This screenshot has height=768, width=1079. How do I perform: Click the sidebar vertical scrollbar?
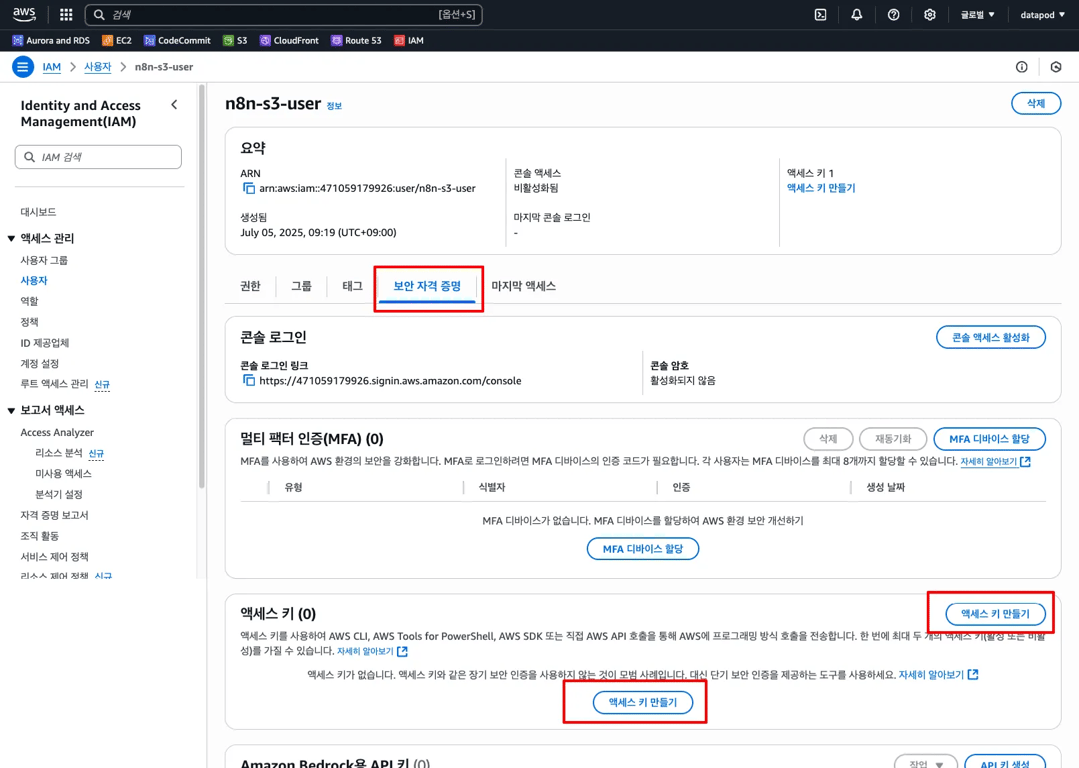202,287
